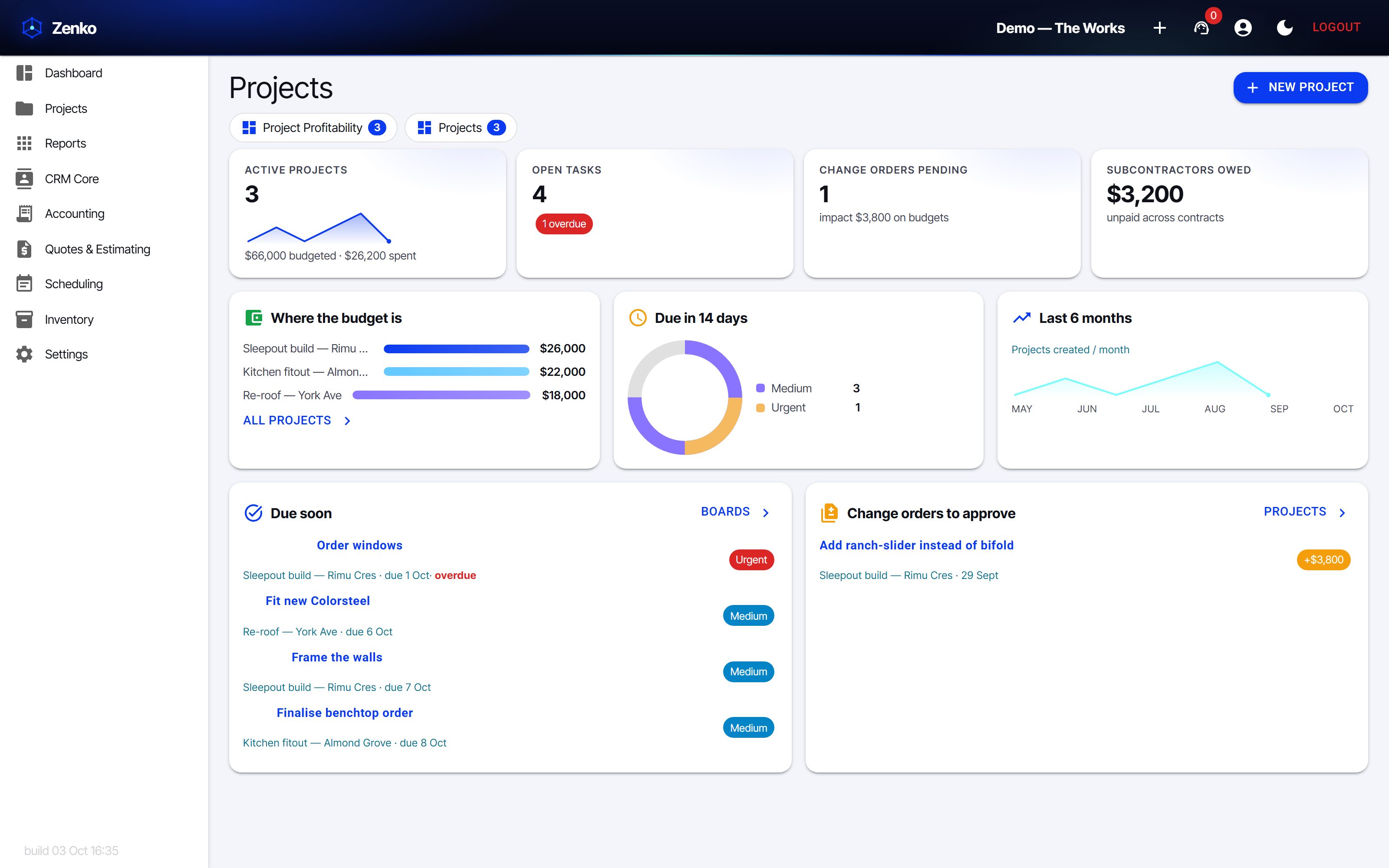Open the Dashboard sidebar icon

pyautogui.click(x=24, y=73)
